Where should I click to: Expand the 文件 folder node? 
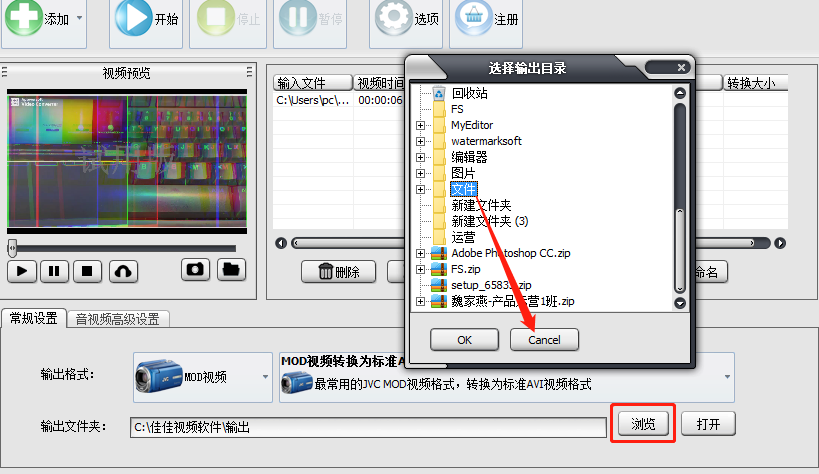tap(420, 189)
